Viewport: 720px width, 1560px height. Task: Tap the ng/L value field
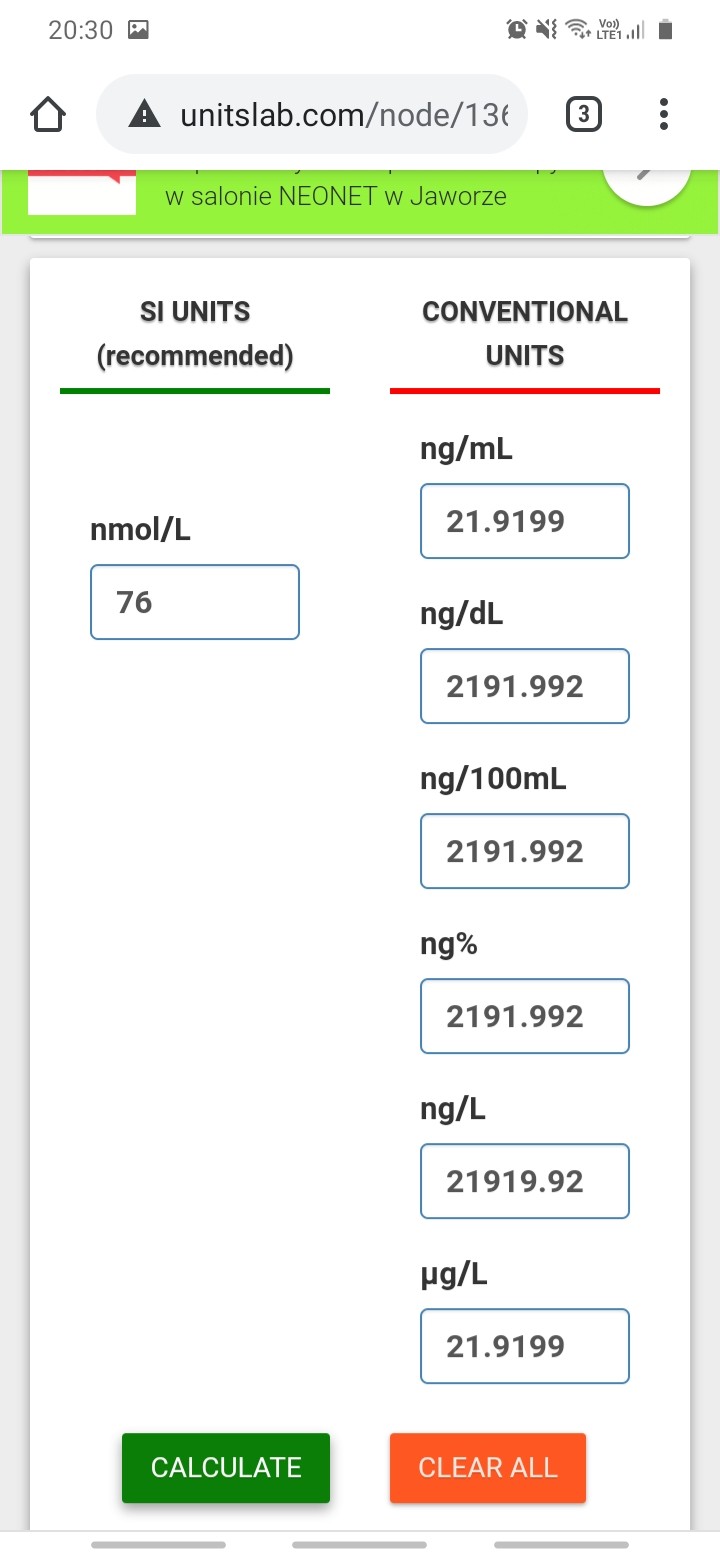[525, 1181]
